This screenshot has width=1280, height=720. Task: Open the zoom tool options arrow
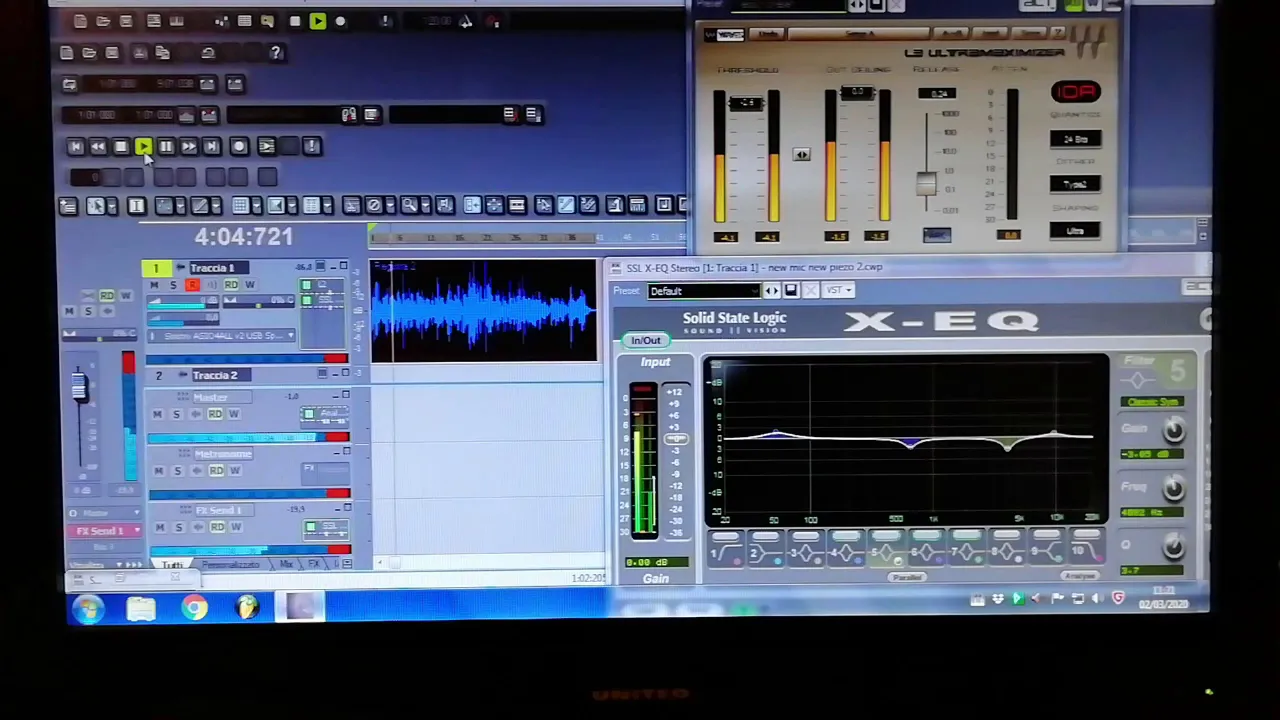(x=425, y=206)
